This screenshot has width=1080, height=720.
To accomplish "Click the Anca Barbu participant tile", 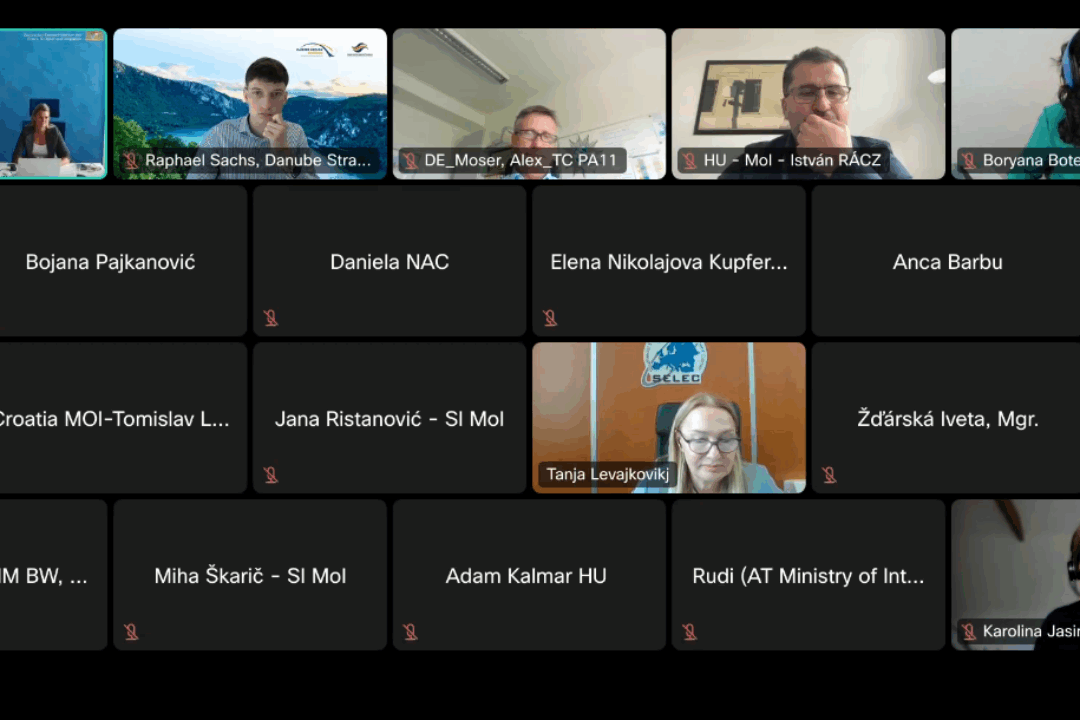I will [x=946, y=260].
